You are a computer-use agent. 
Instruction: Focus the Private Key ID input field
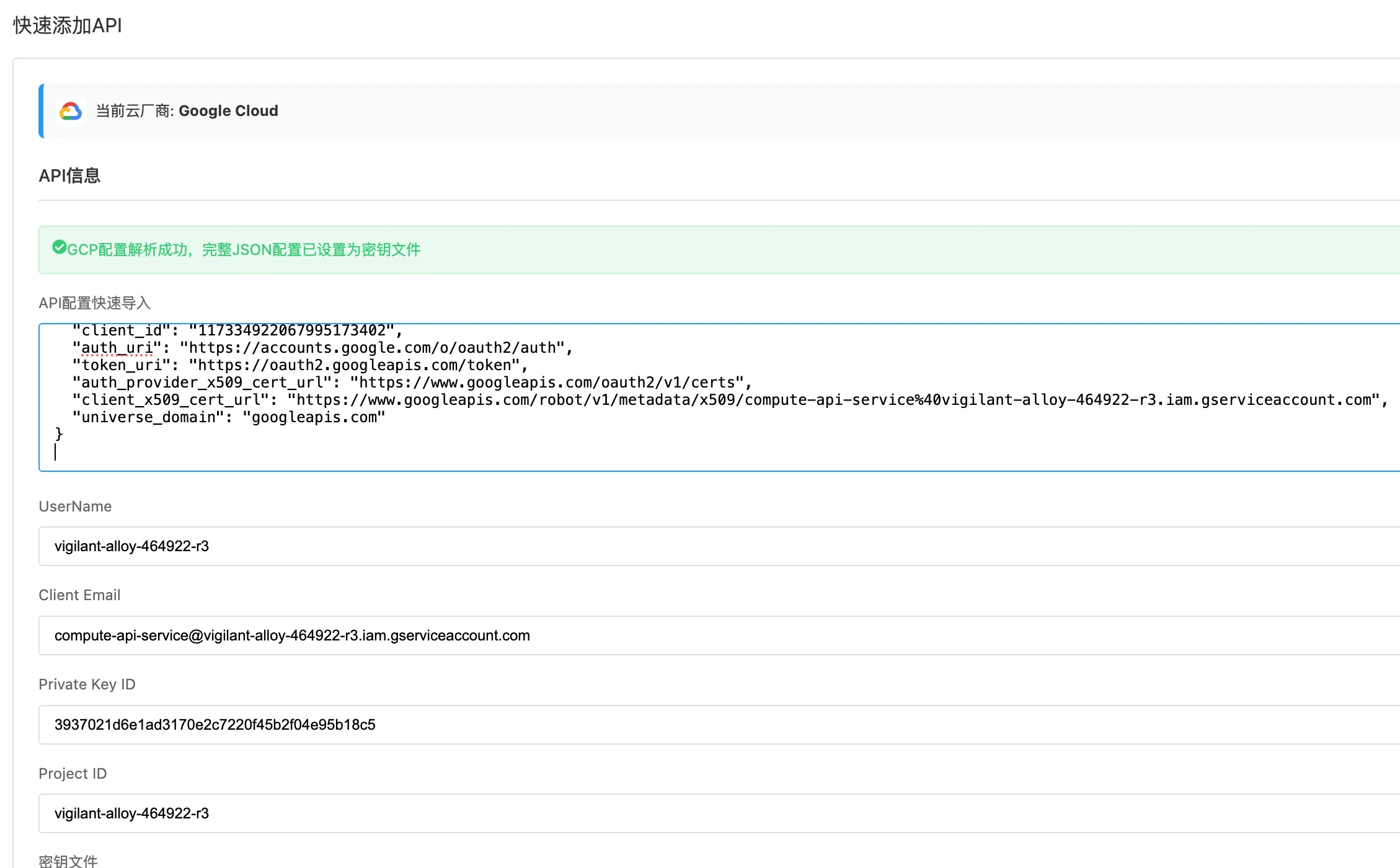point(719,725)
